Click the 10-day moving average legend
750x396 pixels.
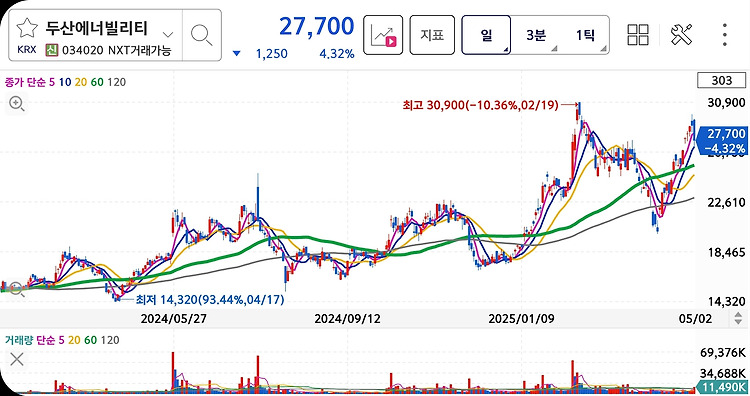click(65, 82)
